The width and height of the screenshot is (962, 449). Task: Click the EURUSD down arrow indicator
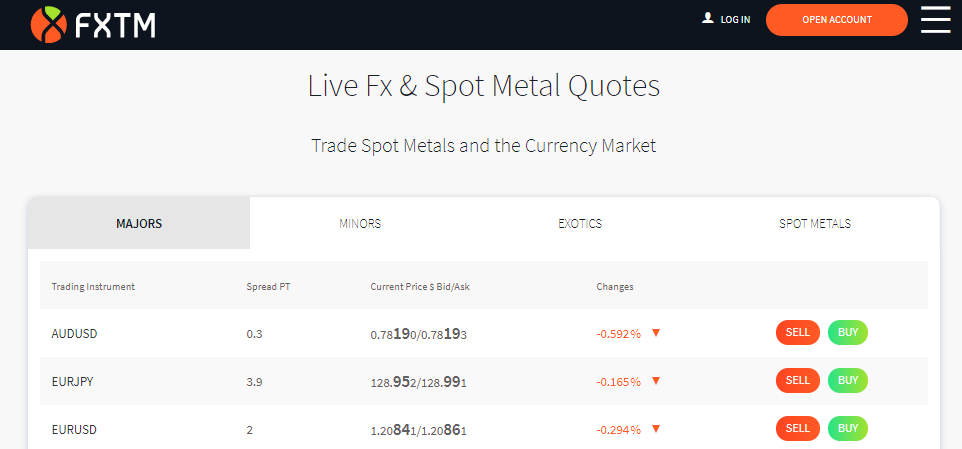pyautogui.click(x=656, y=429)
